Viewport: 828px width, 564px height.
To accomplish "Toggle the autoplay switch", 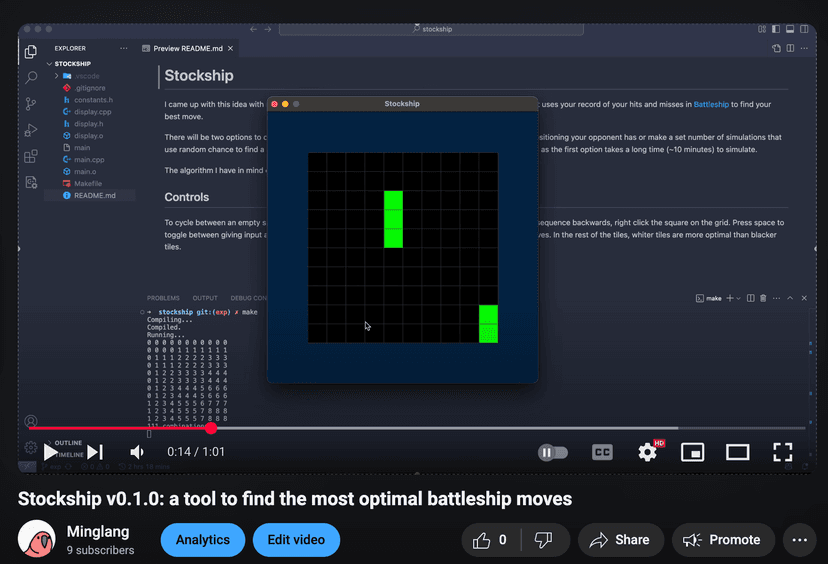I will 552,452.
